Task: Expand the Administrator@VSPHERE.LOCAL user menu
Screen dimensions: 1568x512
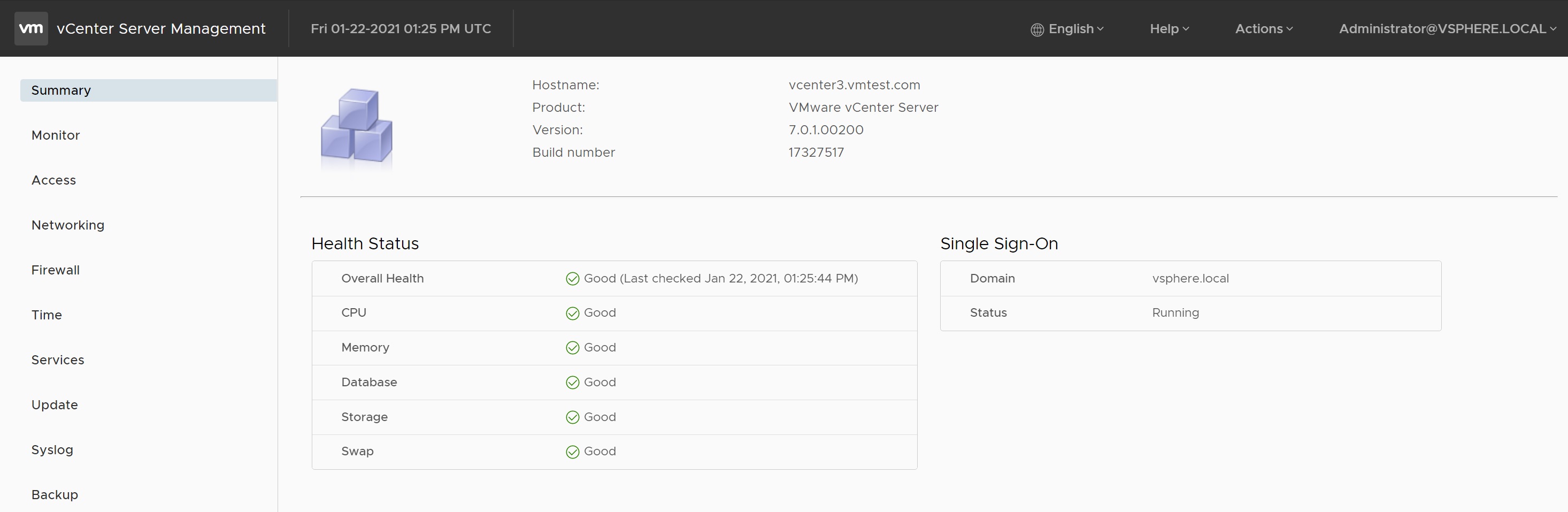Action: click(x=1447, y=28)
